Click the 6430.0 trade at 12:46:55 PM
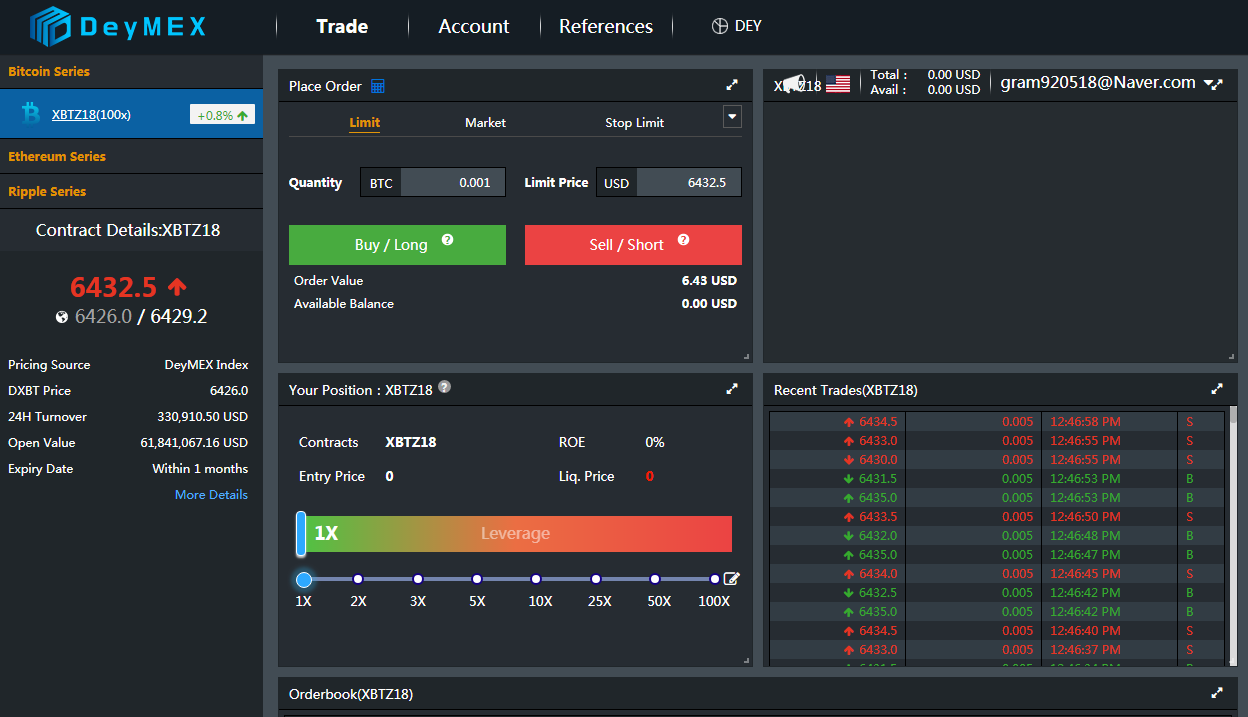The width and height of the screenshot is (1248, 717). pos(997,460)
